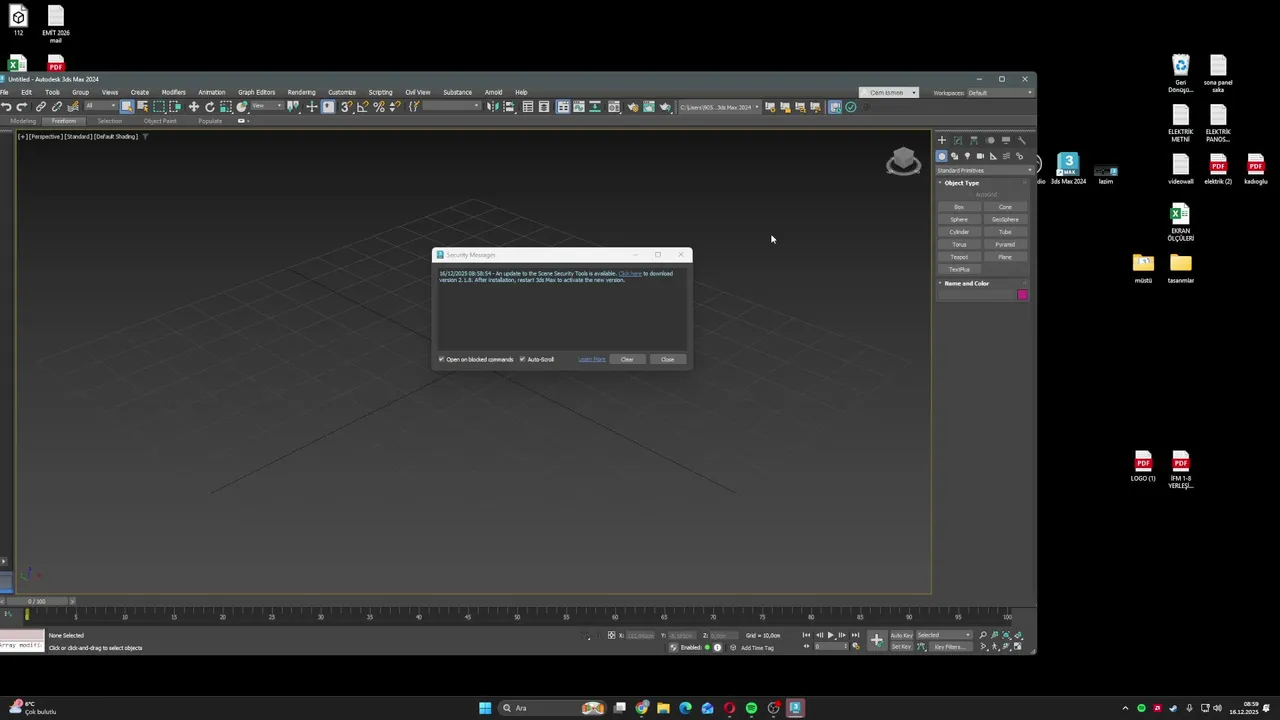Open 3ds Max 2024 desktop shortcut
The image size is (1280, 720).
pyautogui.click(x=1068, y=168)
